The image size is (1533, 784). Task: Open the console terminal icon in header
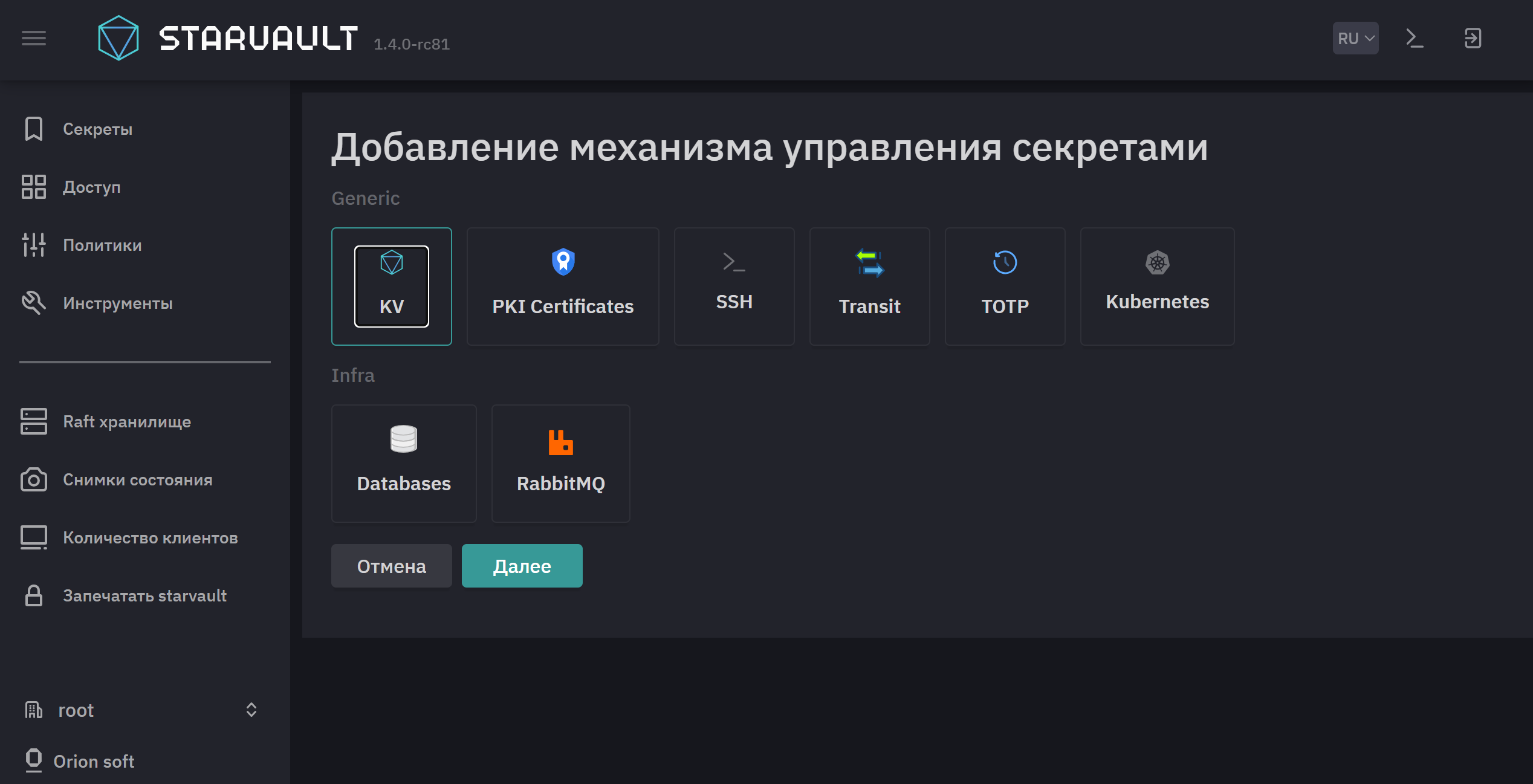coord(1415,38)
